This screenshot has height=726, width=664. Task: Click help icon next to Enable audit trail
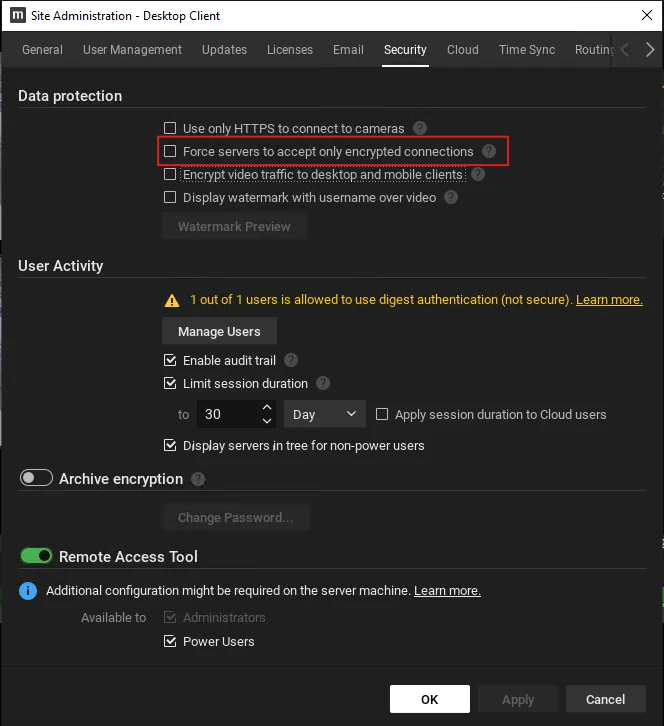(x=290, y=360)
